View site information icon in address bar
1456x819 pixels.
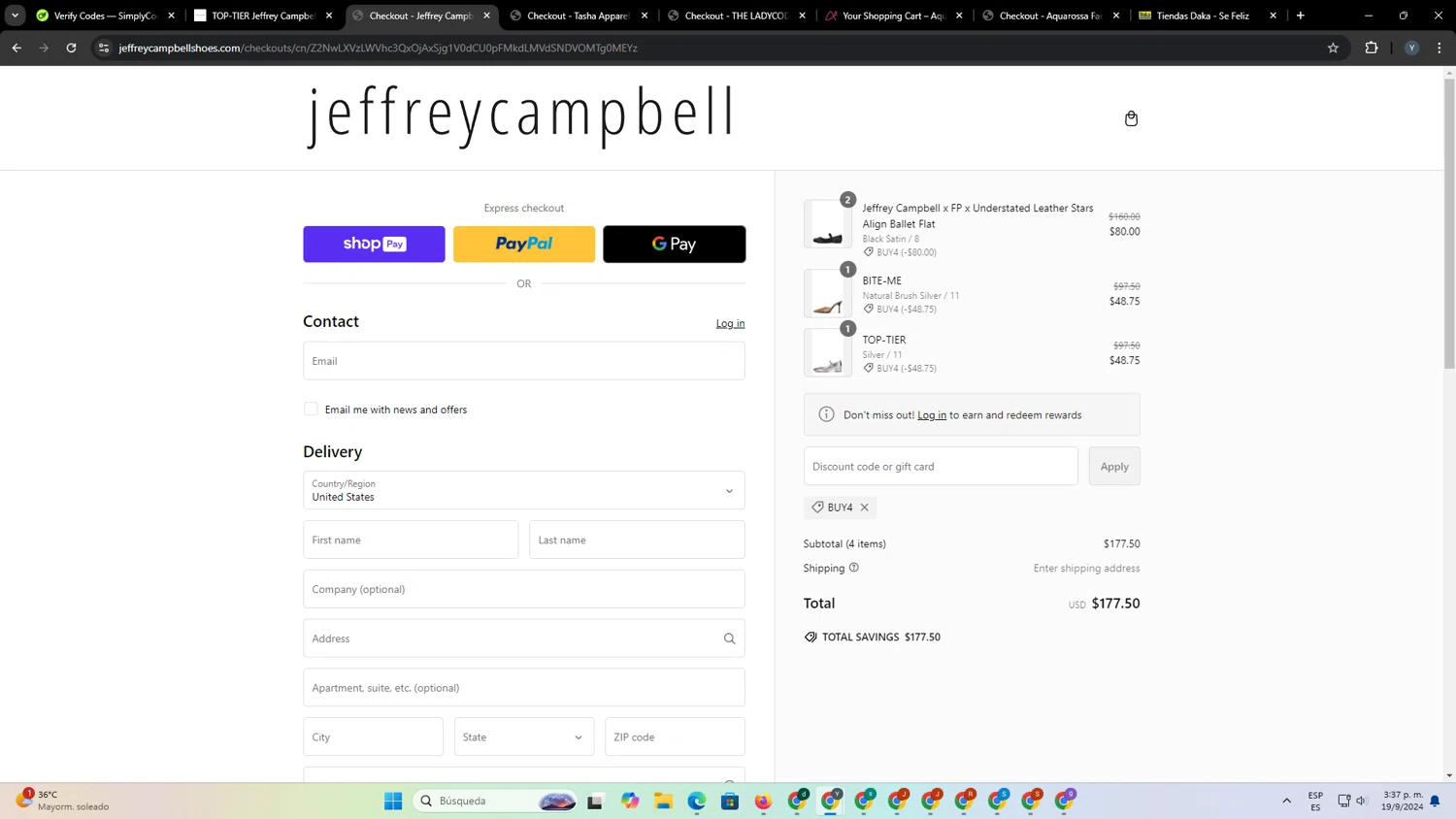pos(104,48)
